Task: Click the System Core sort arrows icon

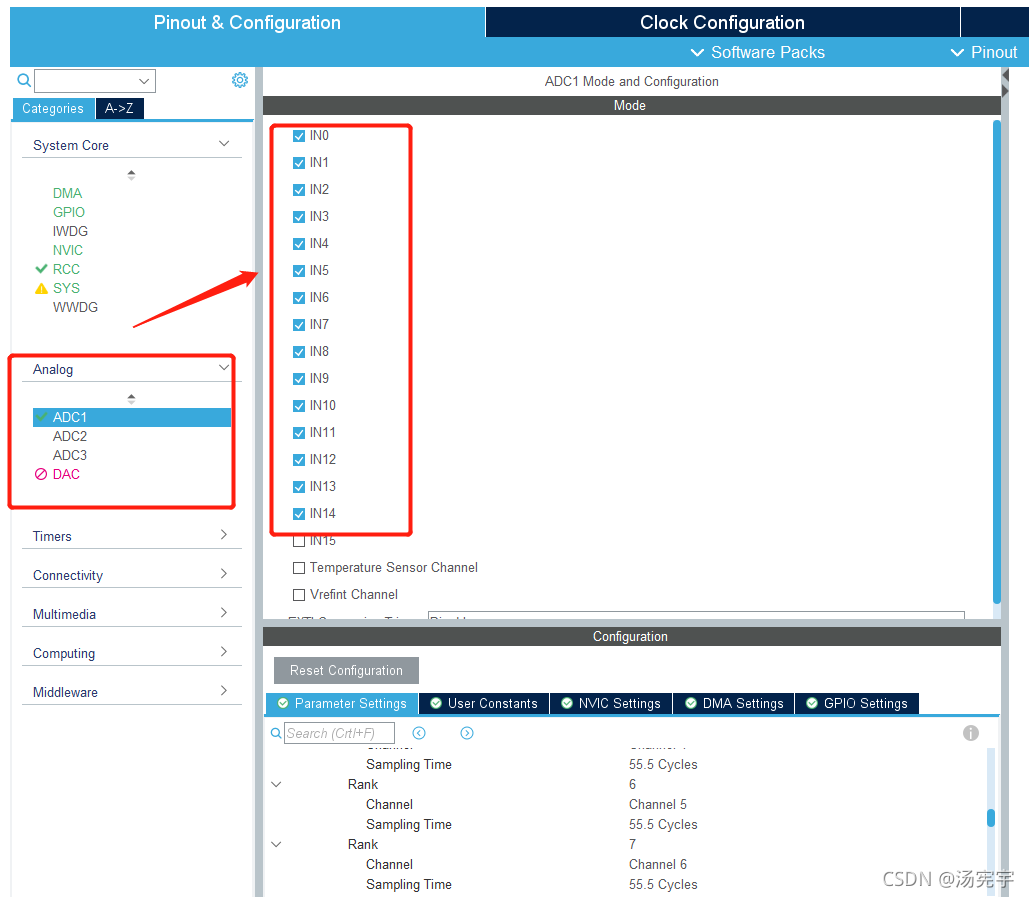Action: coord(131,175)
